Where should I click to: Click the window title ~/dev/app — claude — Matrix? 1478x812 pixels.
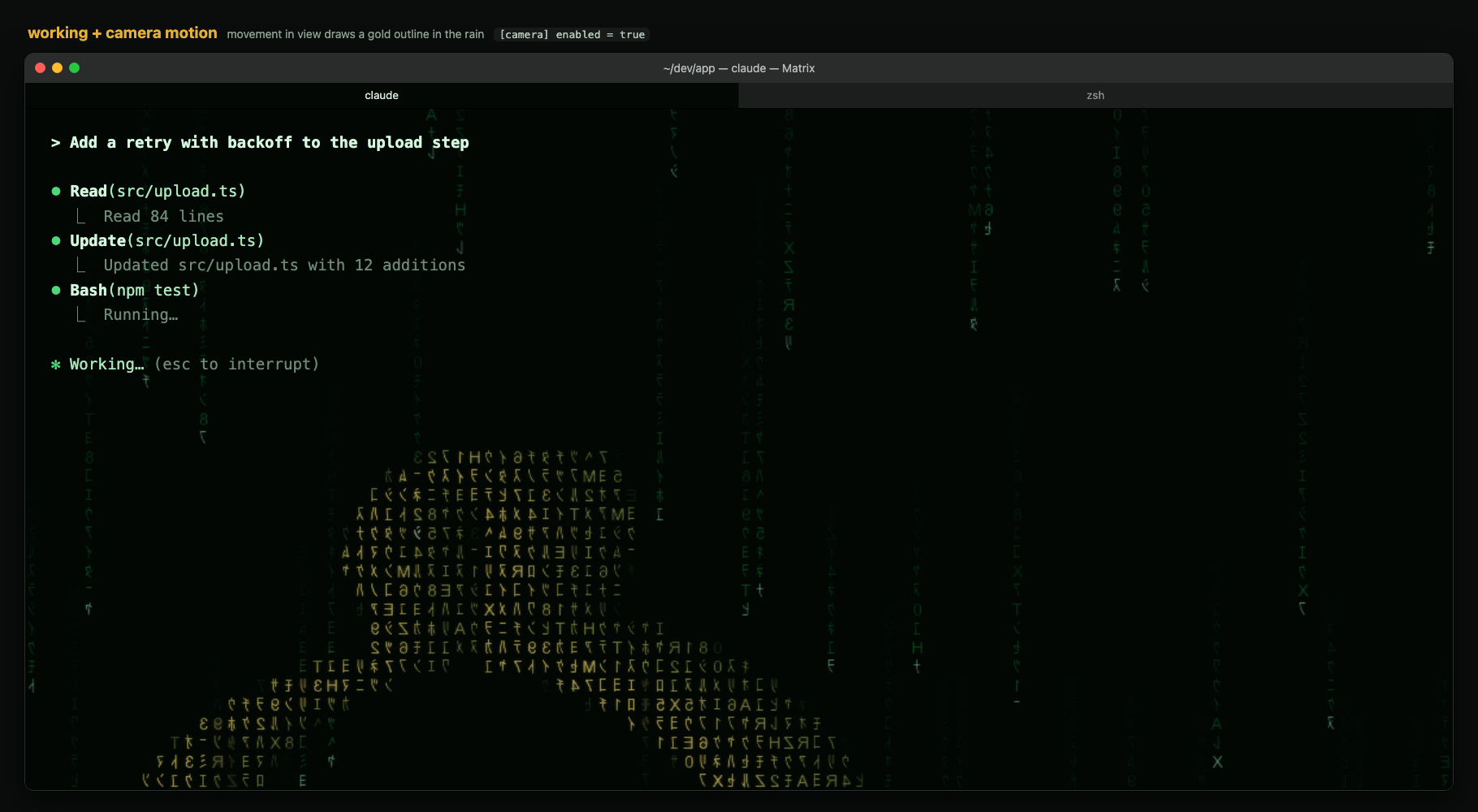[x=739, y=68]
